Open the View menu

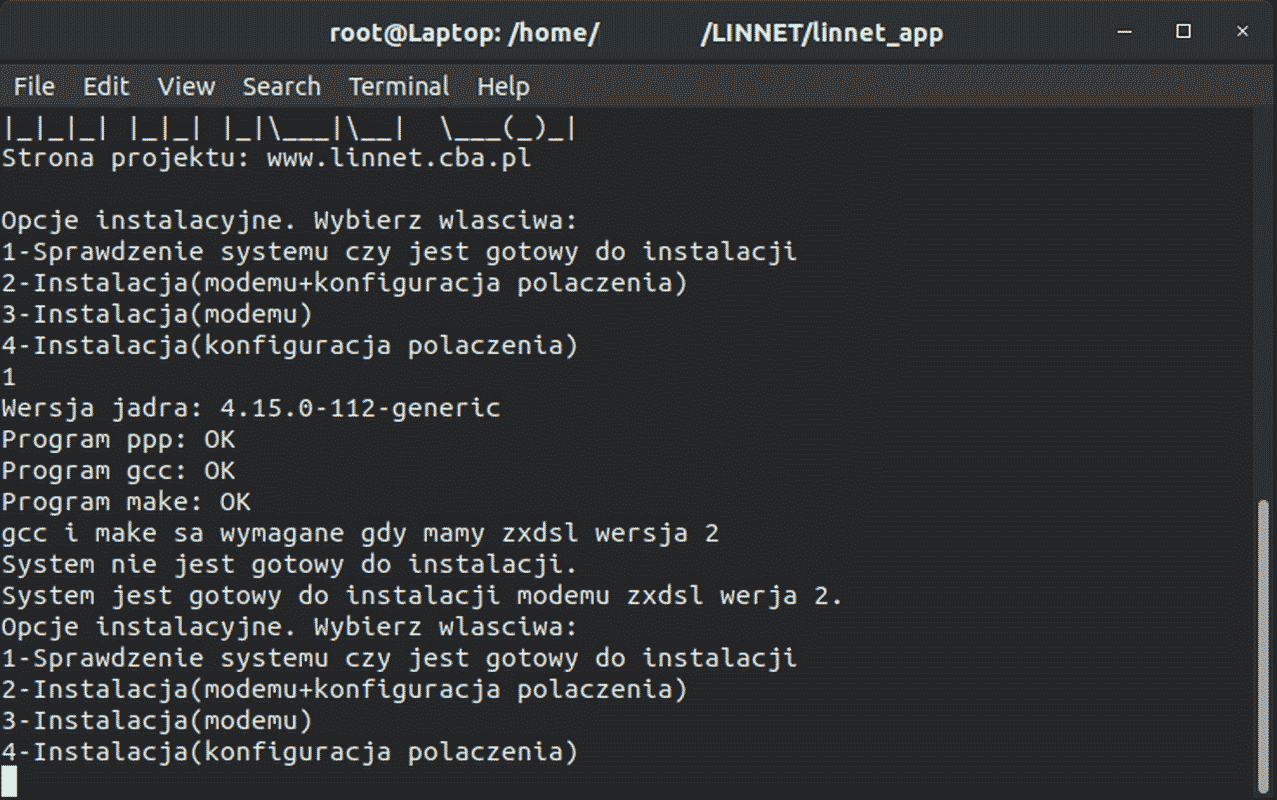click(186, 87)
